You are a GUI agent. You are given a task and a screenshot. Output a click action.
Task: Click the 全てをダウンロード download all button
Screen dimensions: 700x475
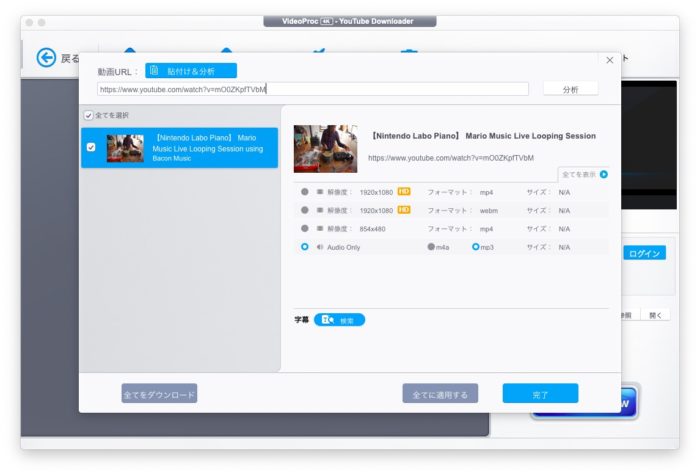[x=159, y=394]
